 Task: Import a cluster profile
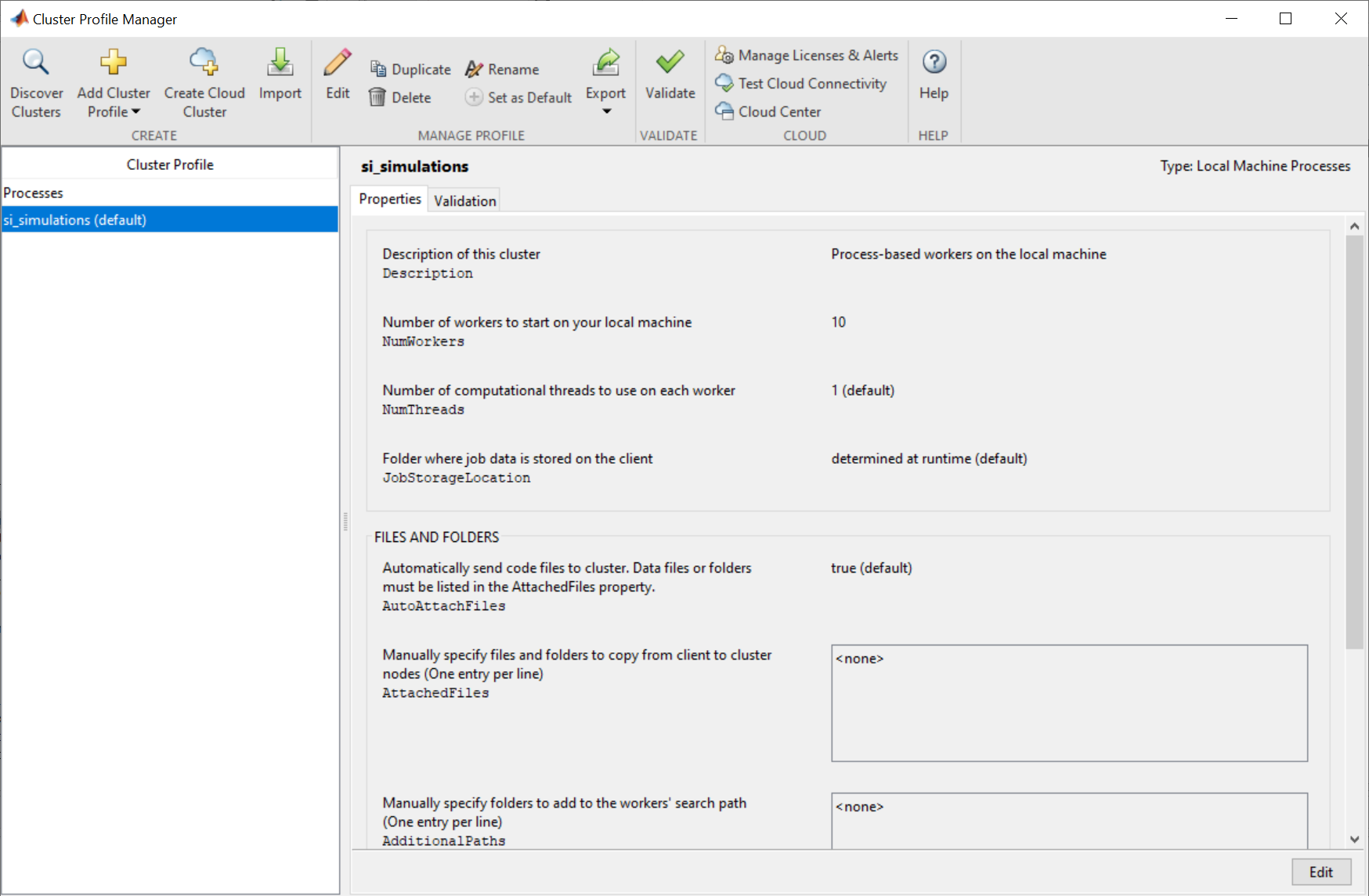pos(280,74)
